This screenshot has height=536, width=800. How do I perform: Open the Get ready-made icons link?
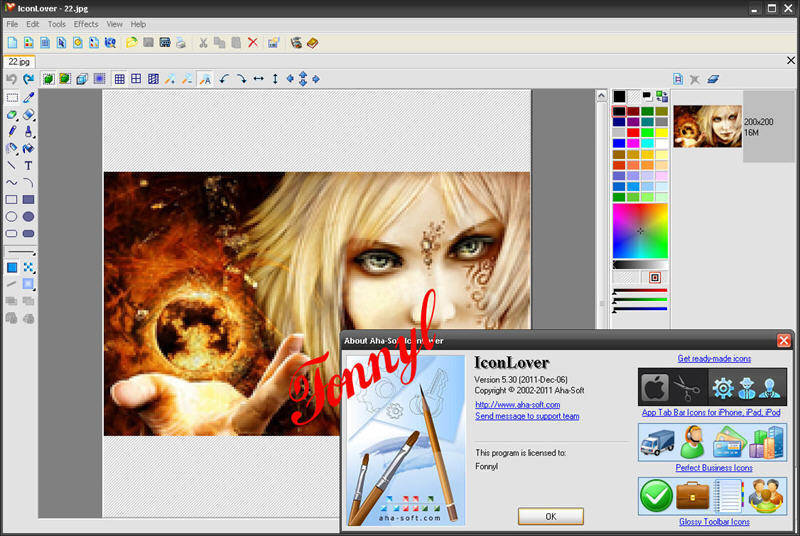(x=714, y=359)
